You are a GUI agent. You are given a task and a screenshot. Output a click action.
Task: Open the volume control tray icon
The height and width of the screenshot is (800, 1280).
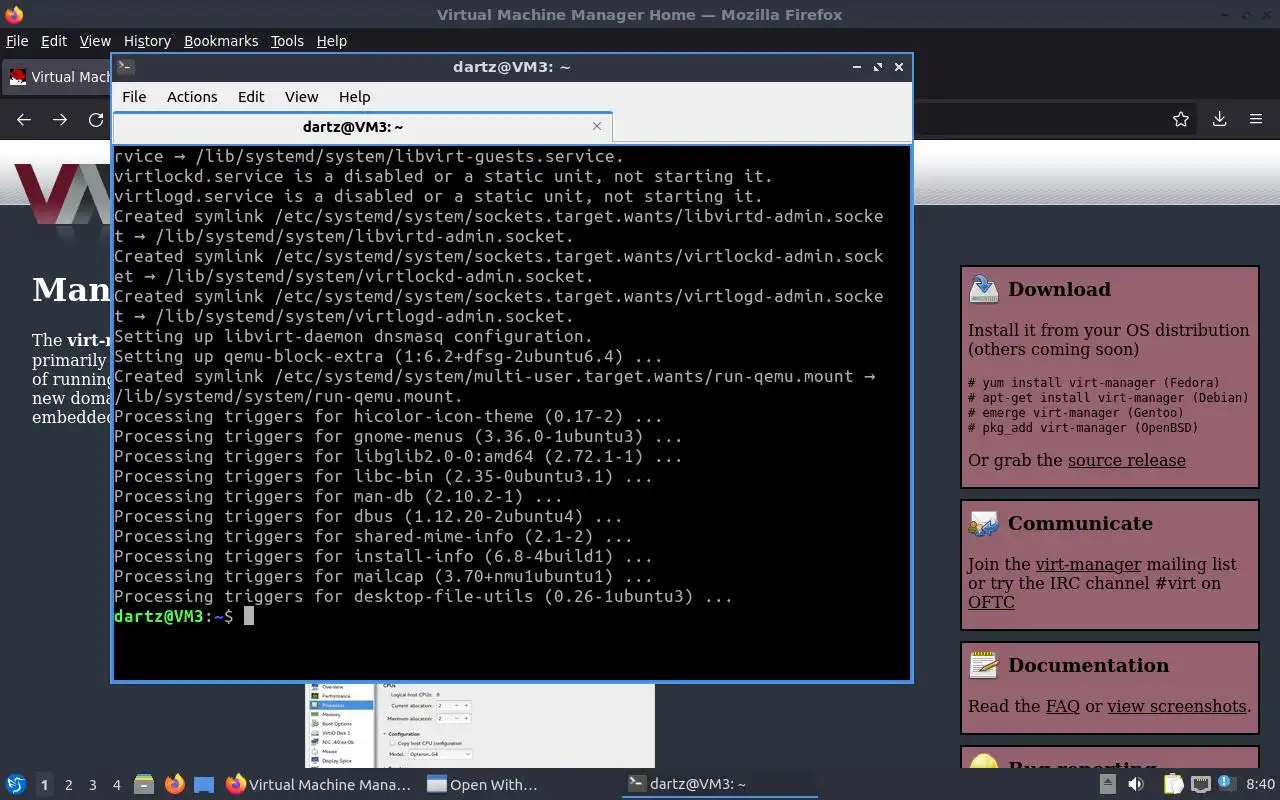click(x=1136, y=784)
